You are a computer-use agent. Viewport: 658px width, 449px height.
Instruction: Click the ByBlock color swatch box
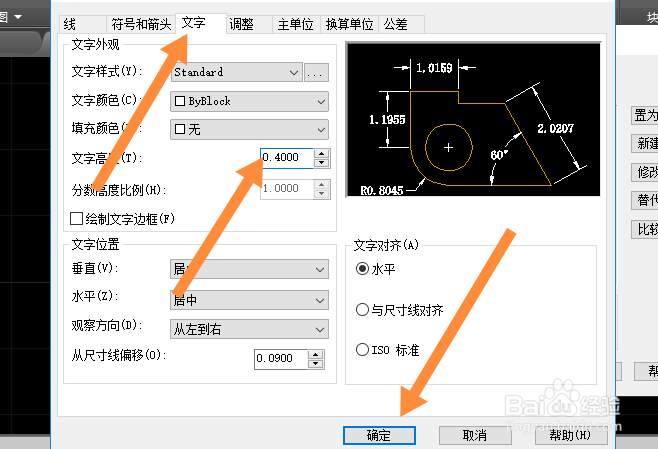[x=180, y=101]
